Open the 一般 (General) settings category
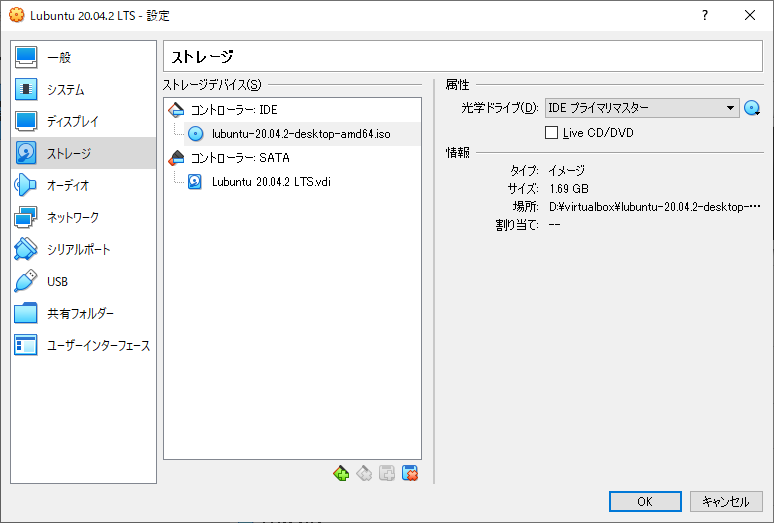This screenshot has width=774, height=523. click(83, 57)
